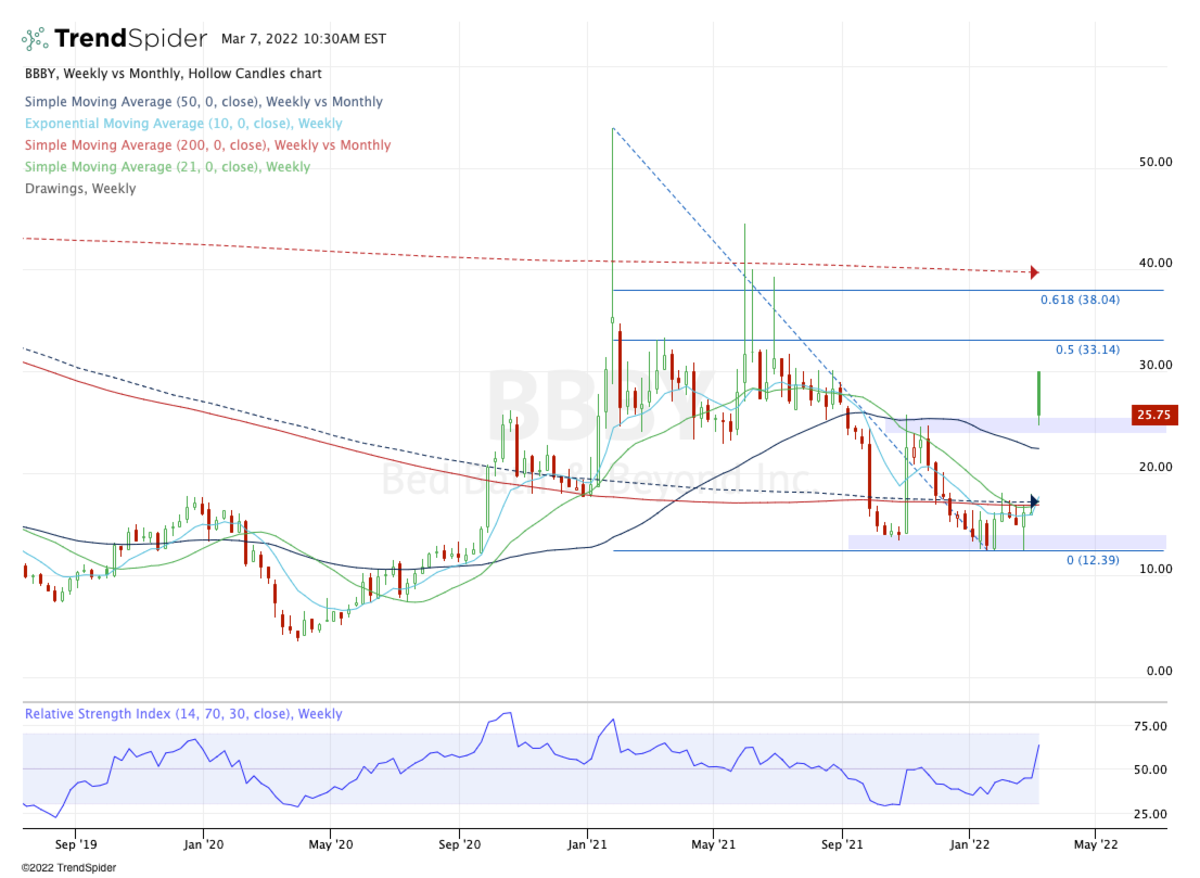This screenshot has height=878, width=1200.
Task: Select the Exponential Moving Average 10 legend
Action: (x=183, y=124)
